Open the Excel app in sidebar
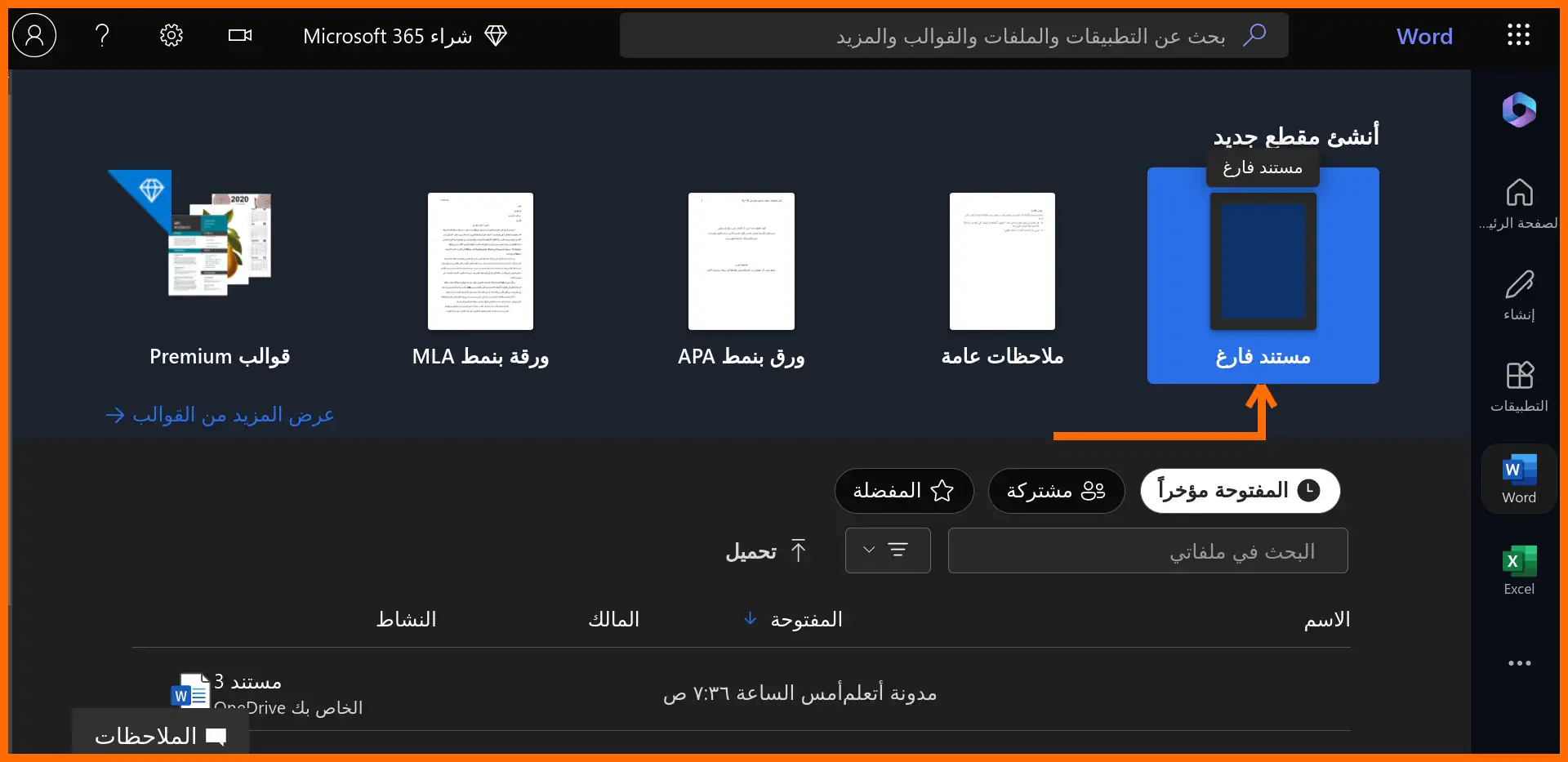Viewport: 1568px width, 762px height. point(1519,570)
